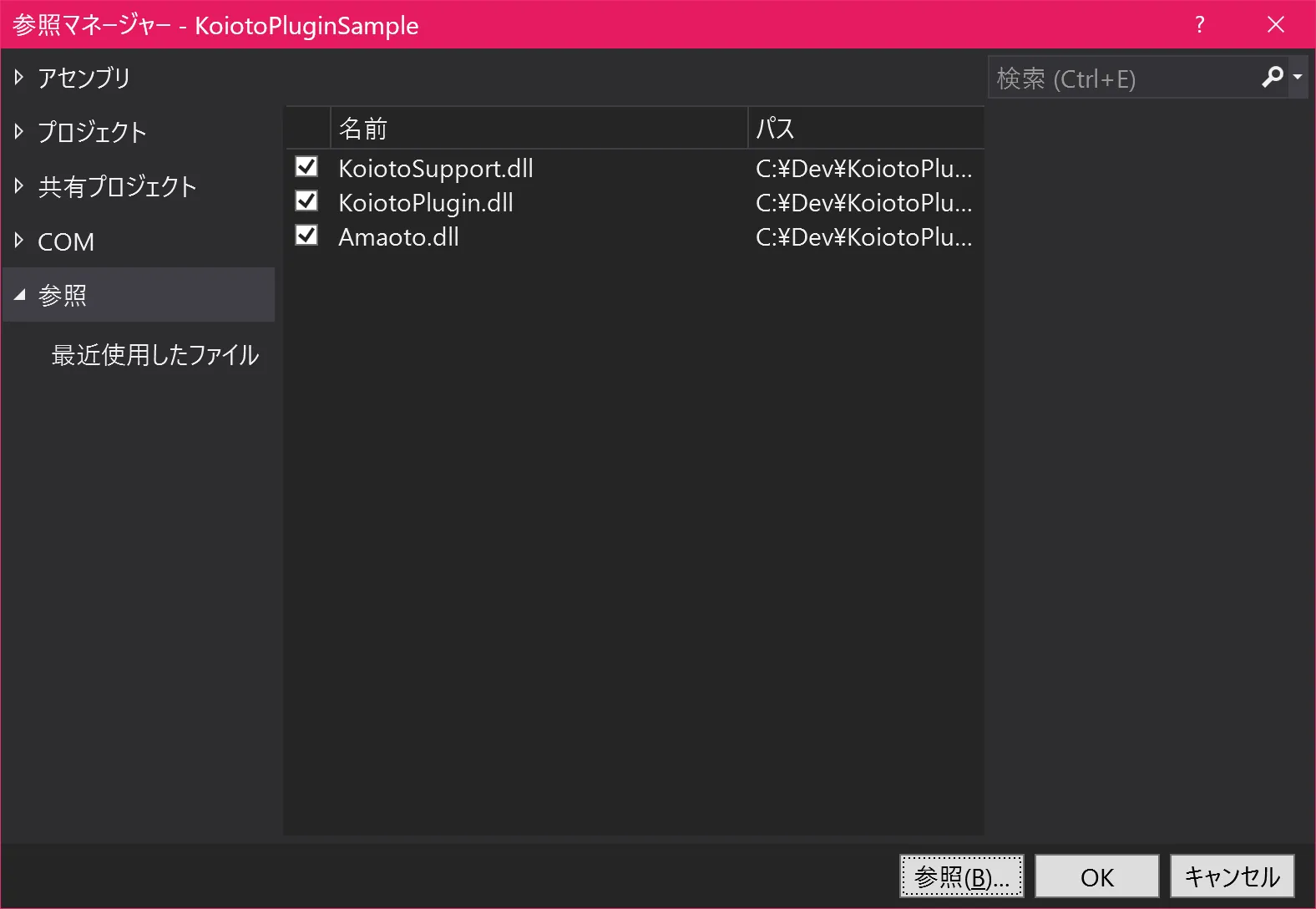Select the KoiotoPlugin.dll row name
Viewport: 1316px width, 909px height.
426,203
